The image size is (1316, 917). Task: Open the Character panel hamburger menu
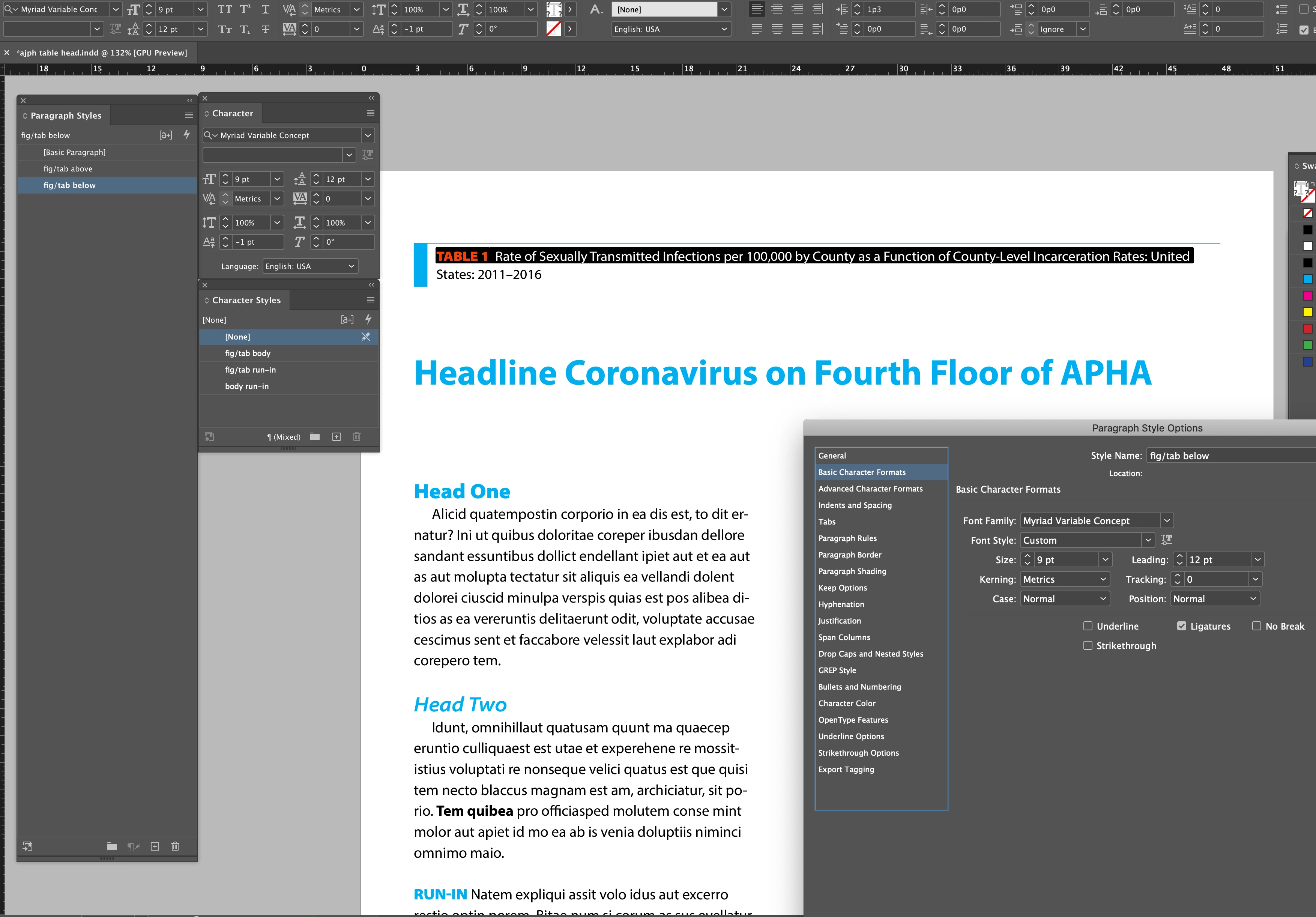[370, 113]
